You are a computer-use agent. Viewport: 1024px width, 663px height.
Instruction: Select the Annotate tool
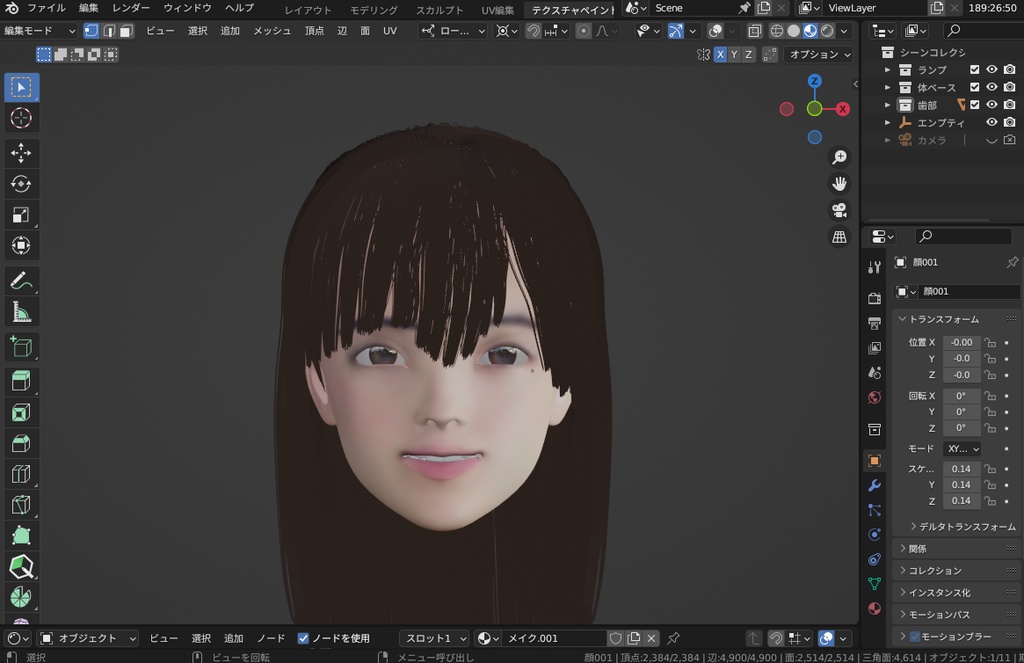(21, 281)
